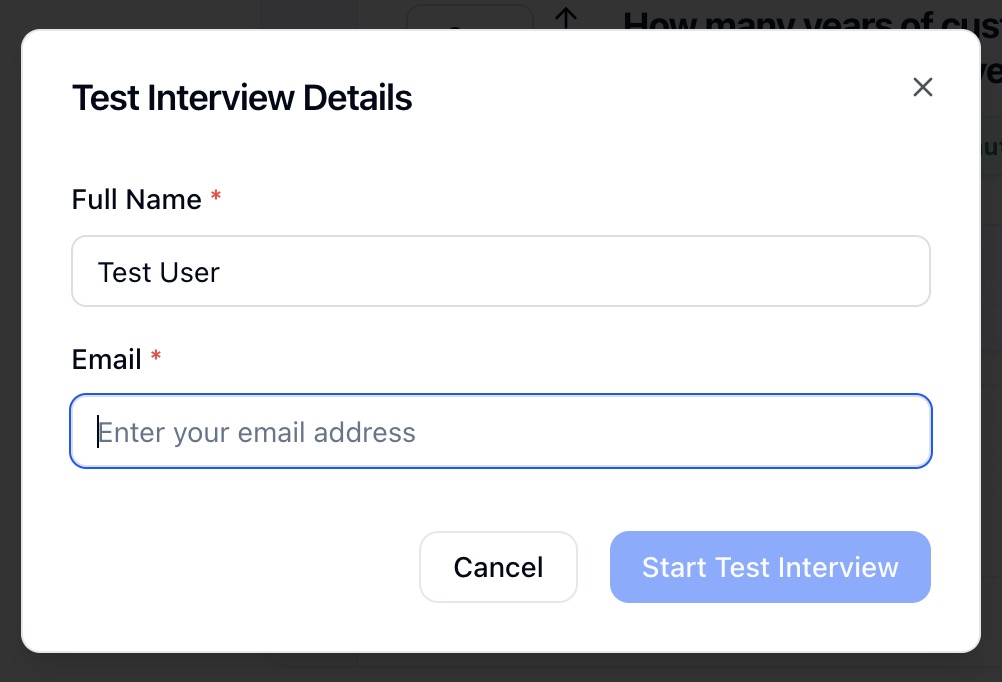Click the 'Test User' text in name field
This screenshot has height=682, width=1002.
pyautogui.click(x=158, y=271)
